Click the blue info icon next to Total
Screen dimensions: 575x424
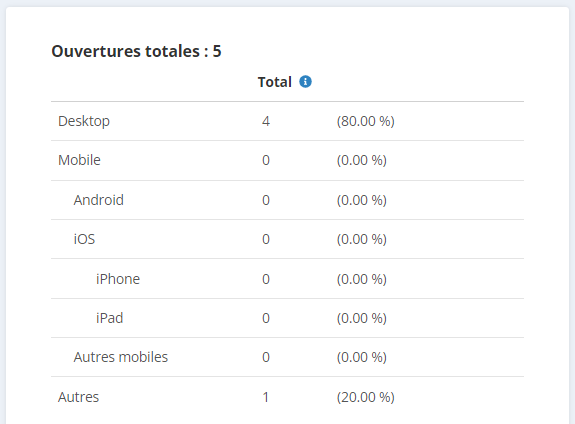[305, 81]
